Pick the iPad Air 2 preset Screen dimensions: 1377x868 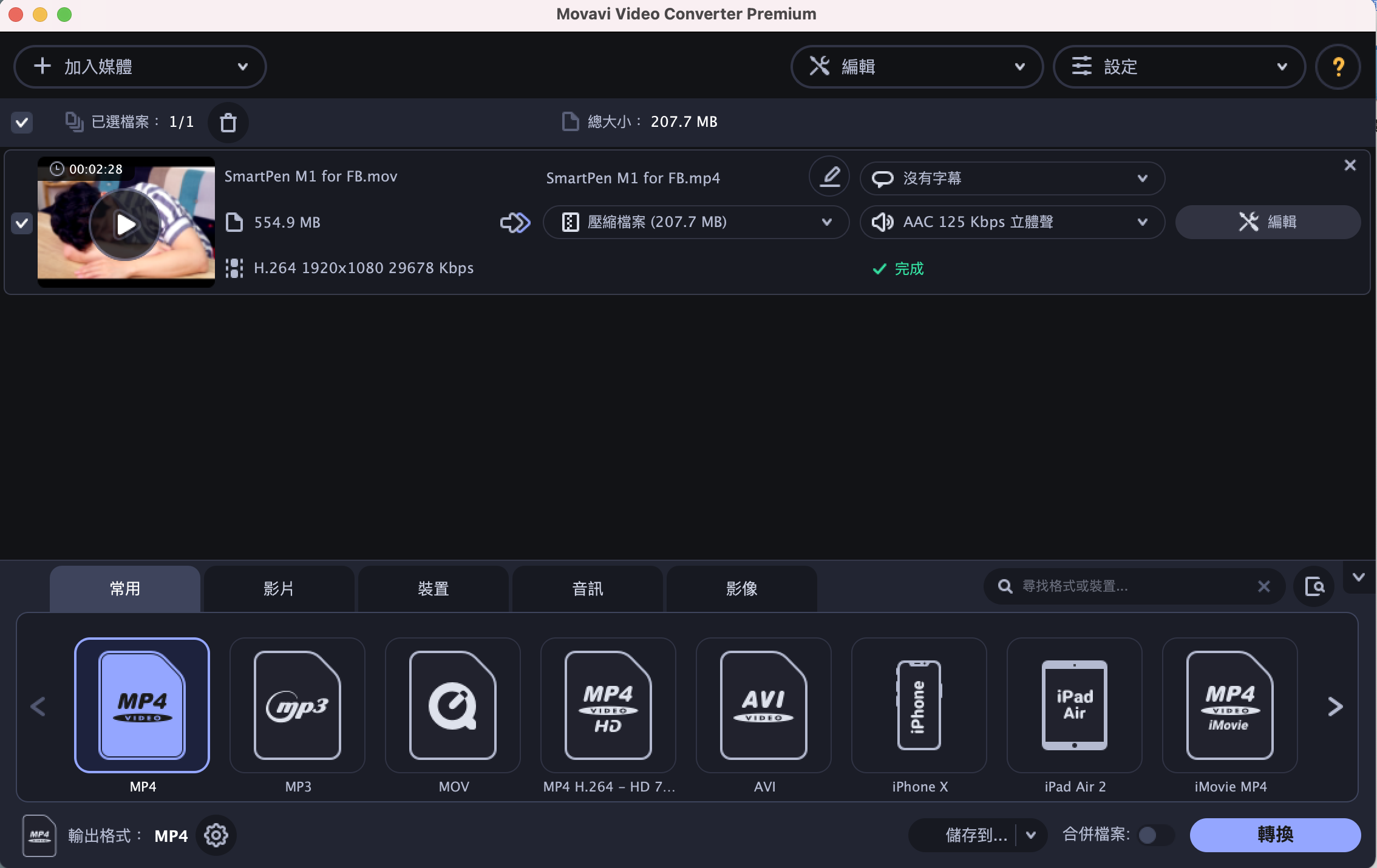coord(1075,705)
